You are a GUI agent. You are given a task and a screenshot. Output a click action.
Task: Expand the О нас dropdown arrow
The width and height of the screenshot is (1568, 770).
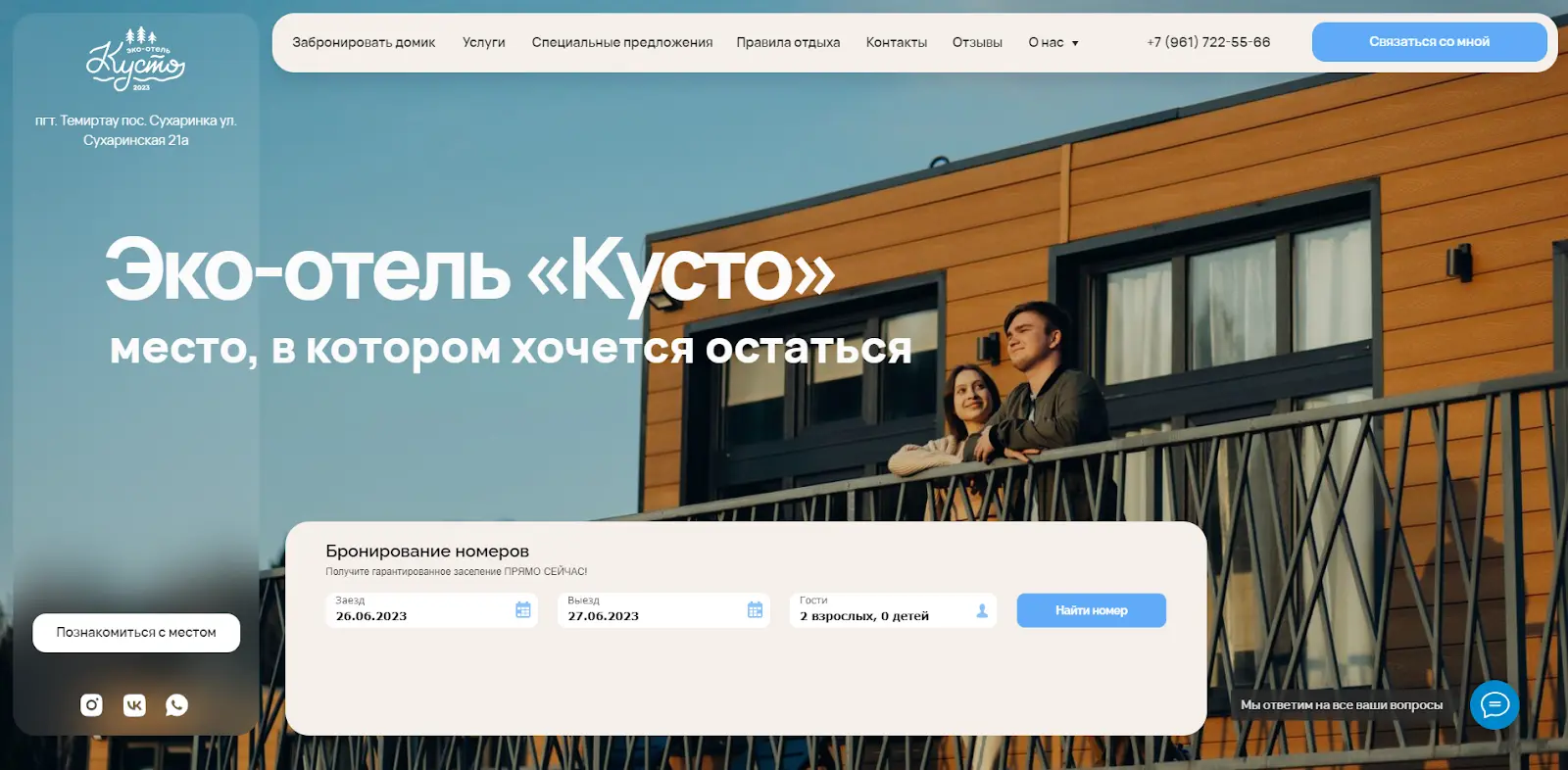(1075, 43)
